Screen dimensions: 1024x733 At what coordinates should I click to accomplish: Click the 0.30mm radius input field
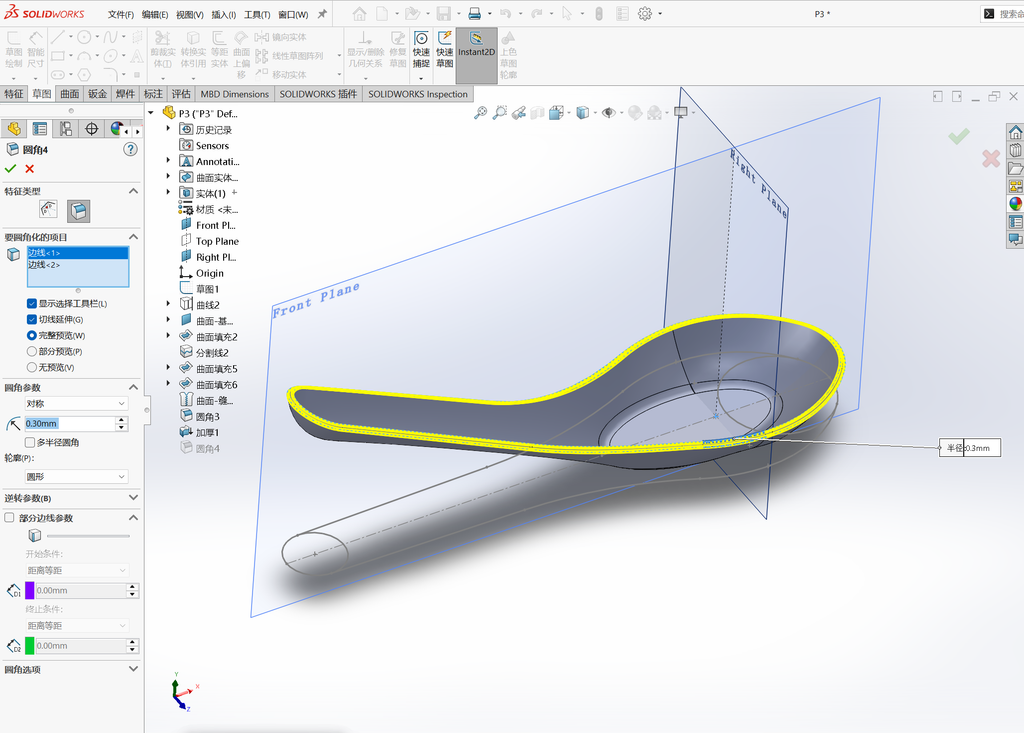pos(70,423)
